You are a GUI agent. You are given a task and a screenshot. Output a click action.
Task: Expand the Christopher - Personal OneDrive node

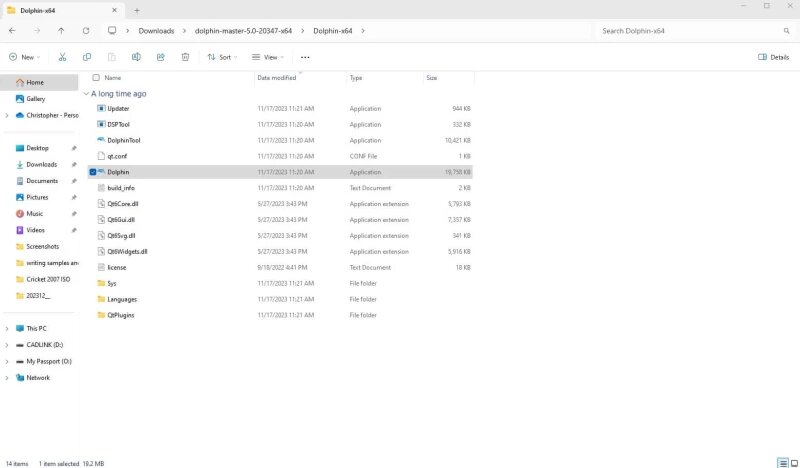click(7, 115)
